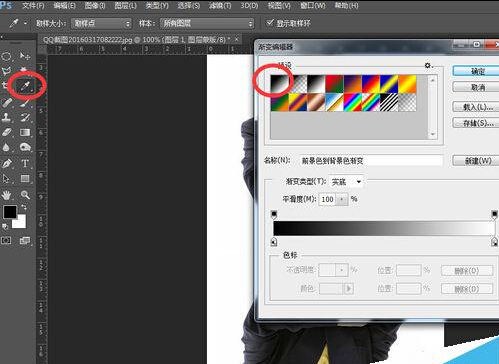499x364 pixels.
Task: Open gradient presets gear menu
Action: [x=428, y=66]
